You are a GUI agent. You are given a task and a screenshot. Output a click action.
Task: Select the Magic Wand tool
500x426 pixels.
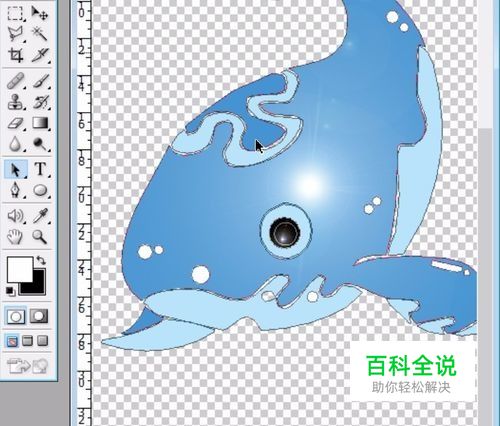40,34
